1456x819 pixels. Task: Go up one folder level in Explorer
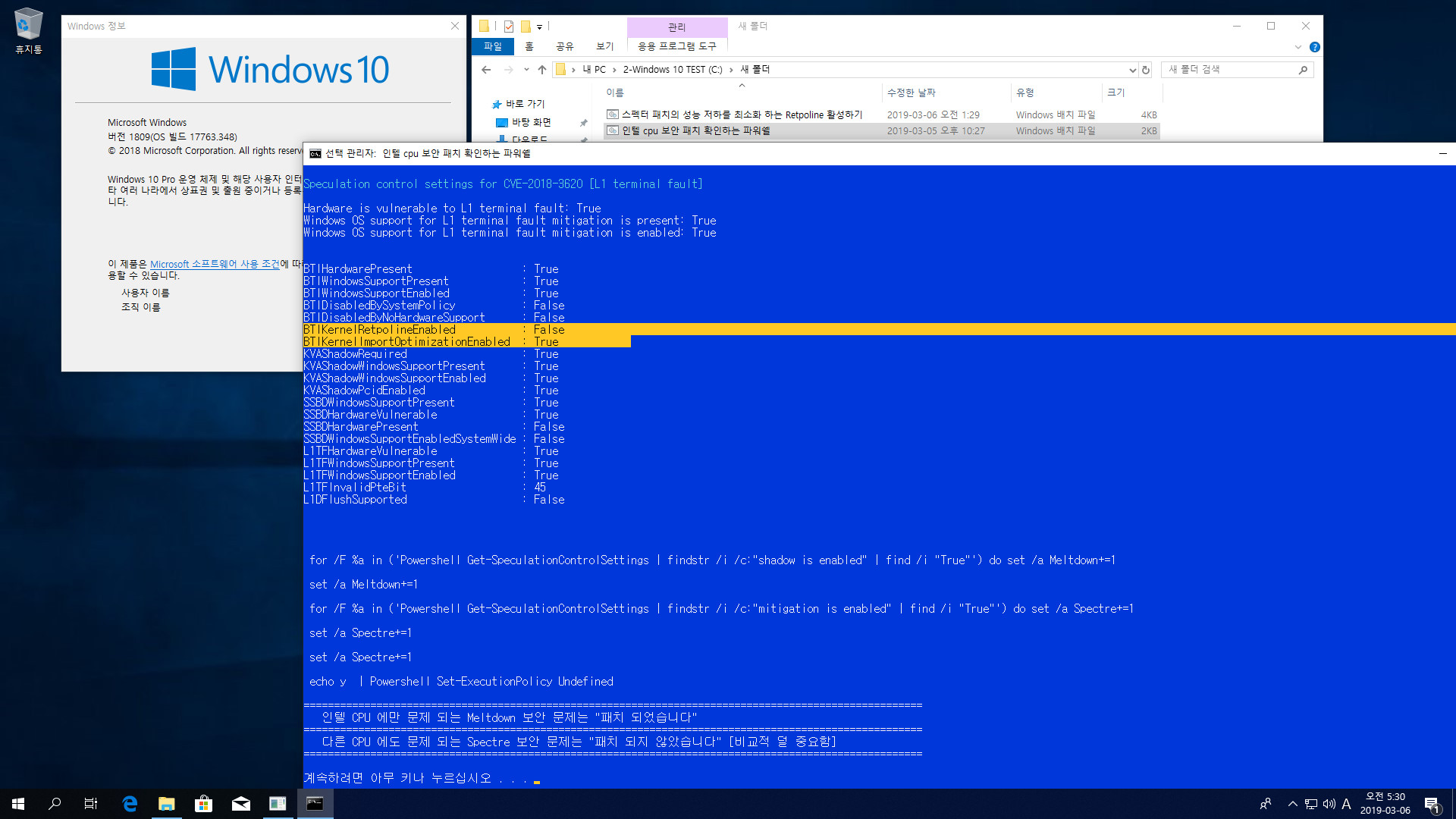(x=541, y=70)
